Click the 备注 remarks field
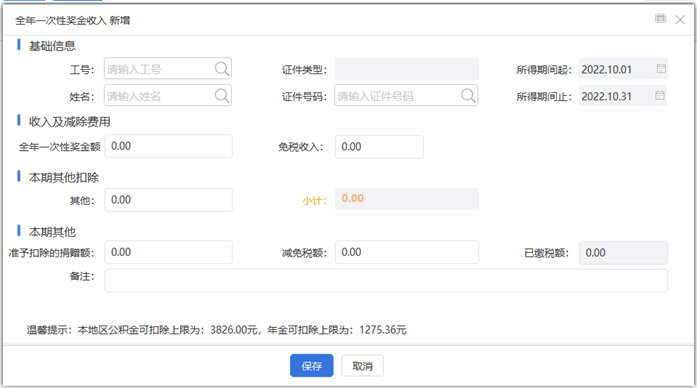 (386, 280)
